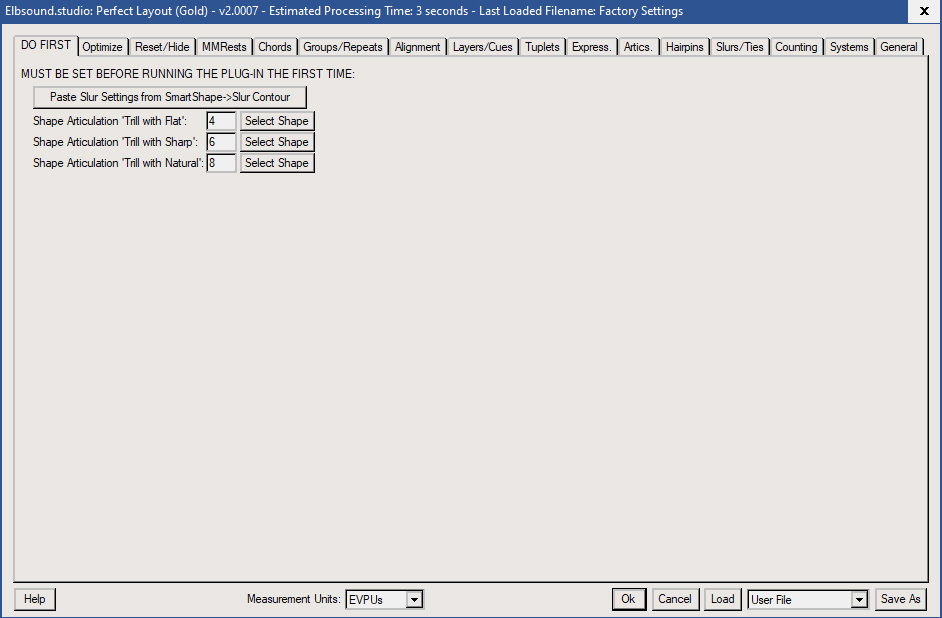Open the Measurement Units dropdown
The image size is (942, 618).
point(414,599)
